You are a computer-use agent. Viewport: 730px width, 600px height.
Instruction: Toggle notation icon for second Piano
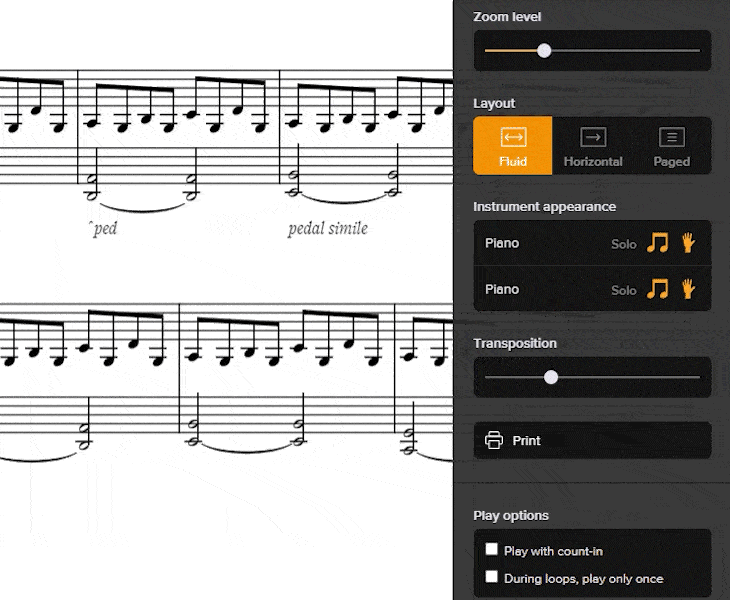pyautogui.click(x=657, y=289)
